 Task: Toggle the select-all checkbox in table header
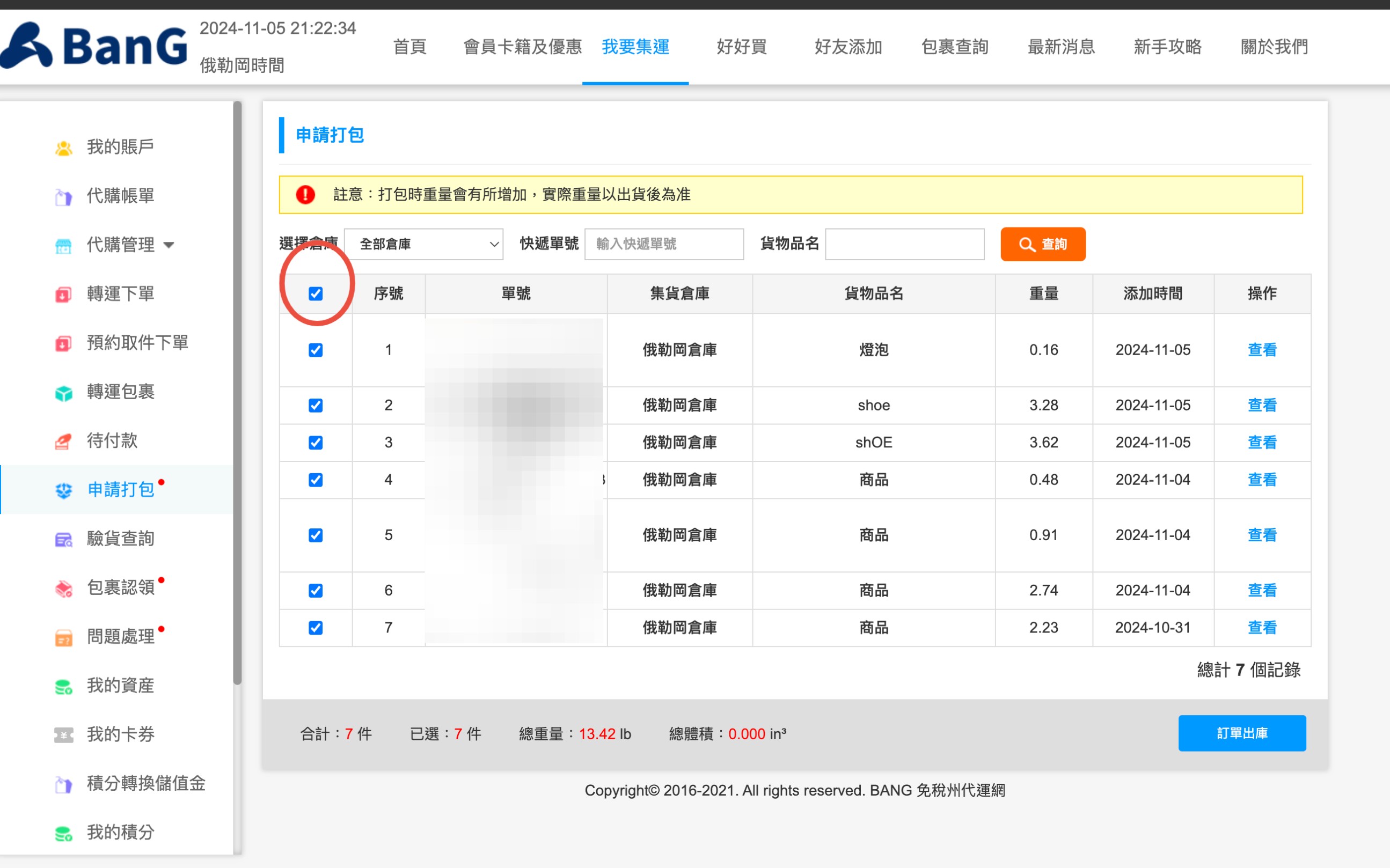click(x=315, y=294)
